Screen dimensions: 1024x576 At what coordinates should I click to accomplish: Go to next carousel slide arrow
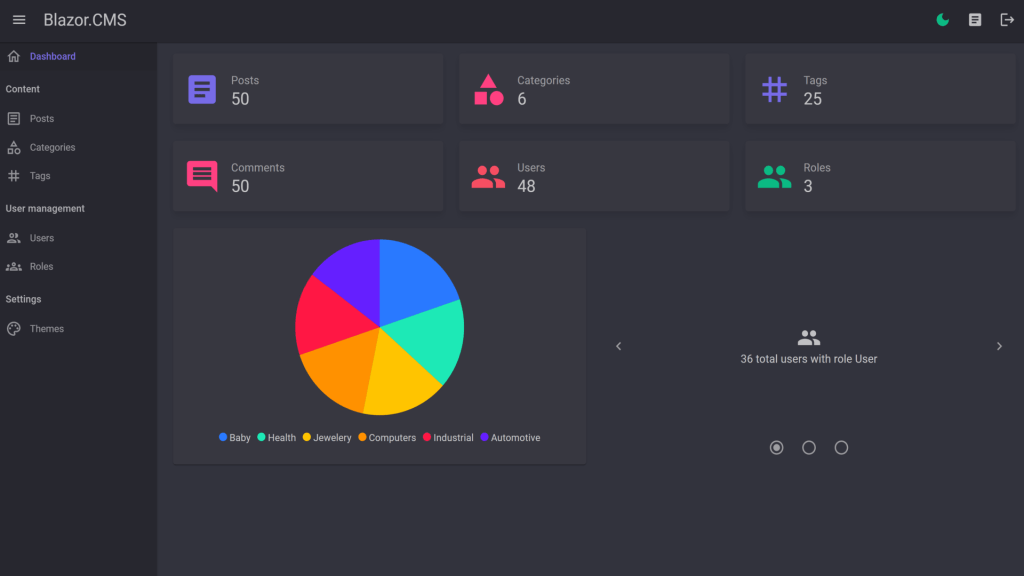pyautogui.click(x=999, y=346)
